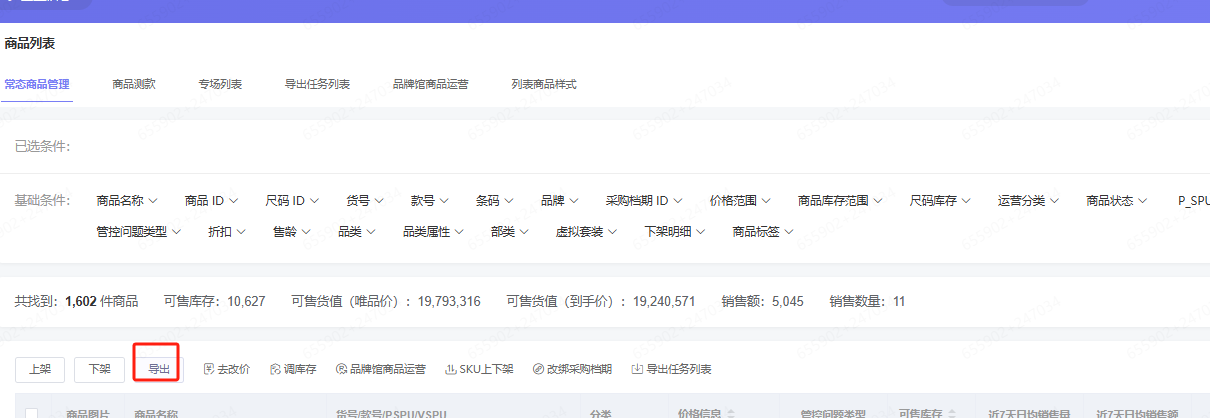The image size is (1210, 418).
Task: Sort by 价格信息 column sort arrows
Action: (729, 412)
